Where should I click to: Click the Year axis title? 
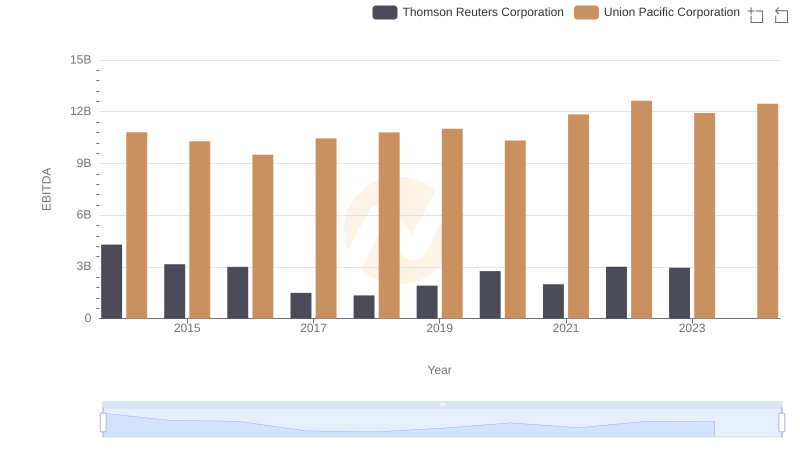tap(439, 370)
